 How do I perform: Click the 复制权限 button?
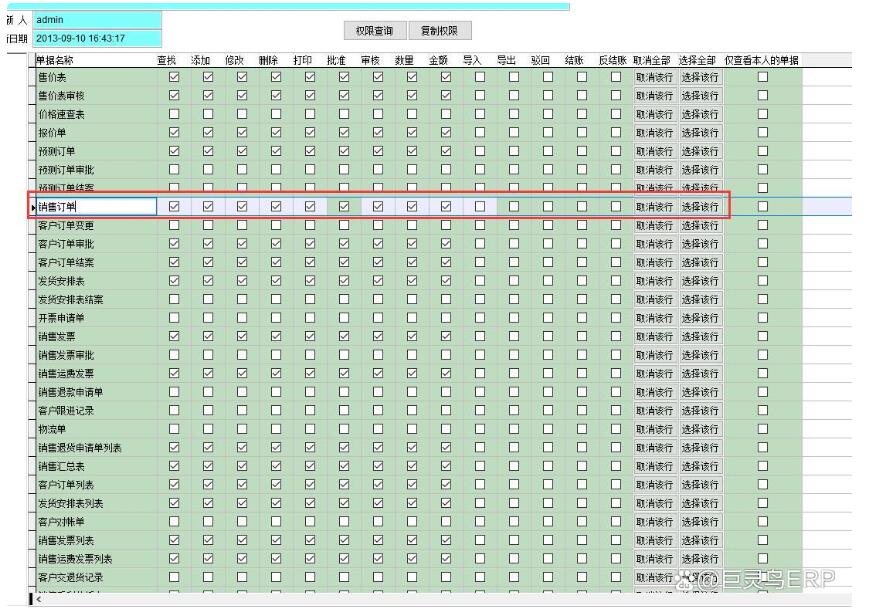point(439,31)
